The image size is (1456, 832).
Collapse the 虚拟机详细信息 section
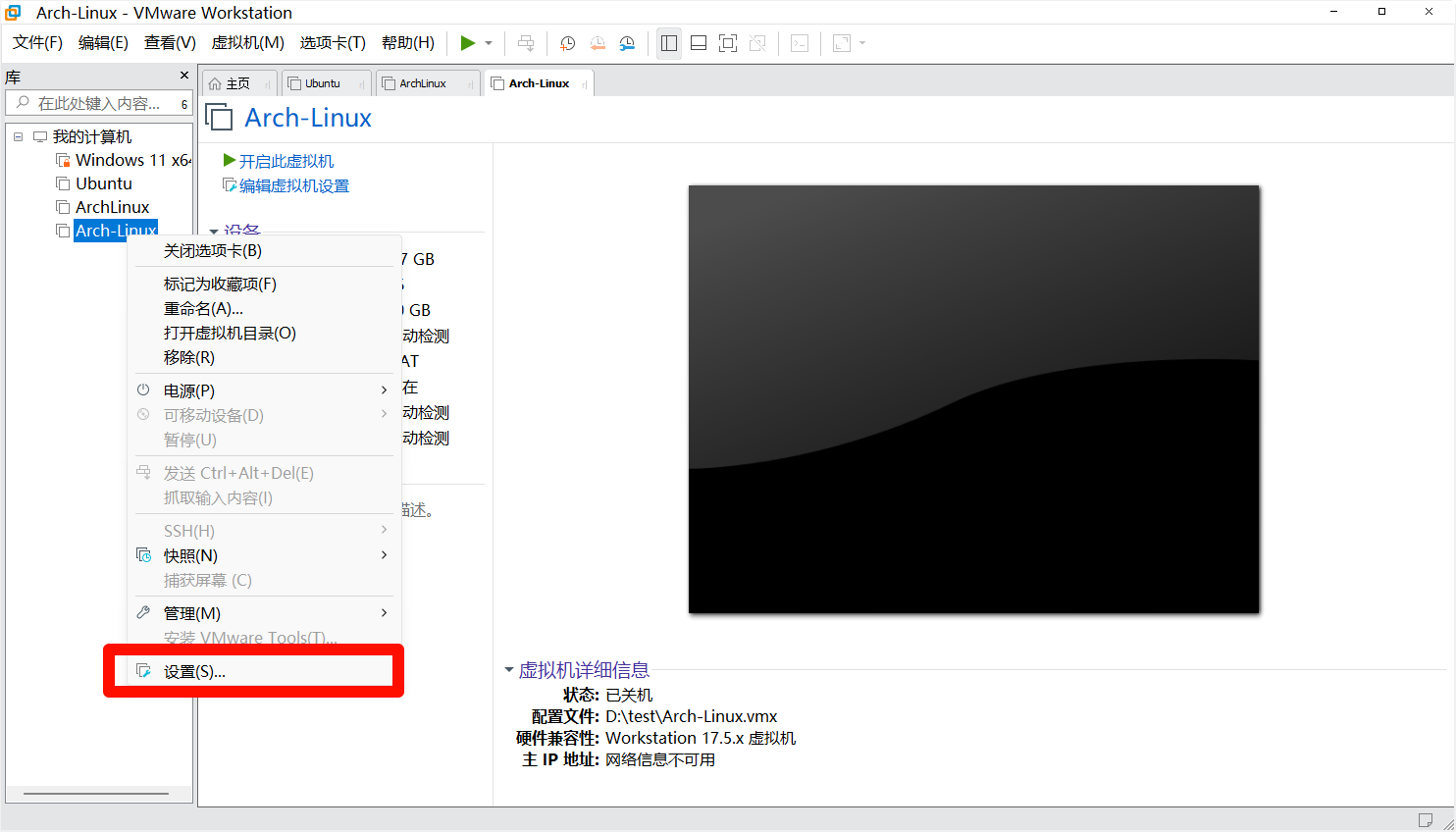509,670
